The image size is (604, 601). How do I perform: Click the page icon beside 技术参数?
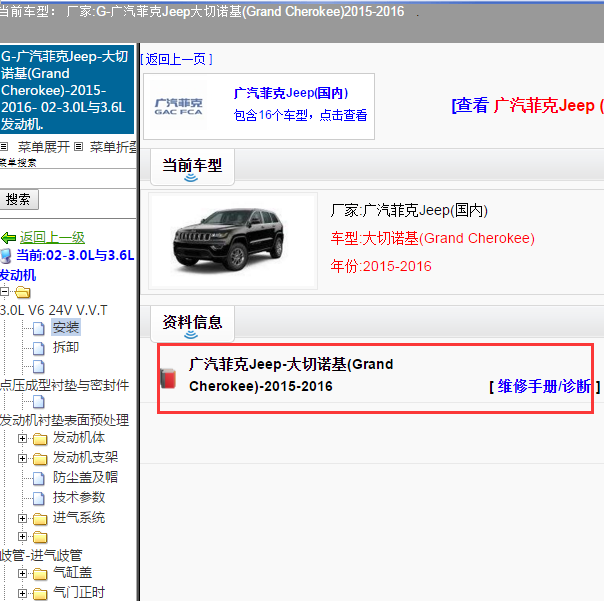pos(39,498)
